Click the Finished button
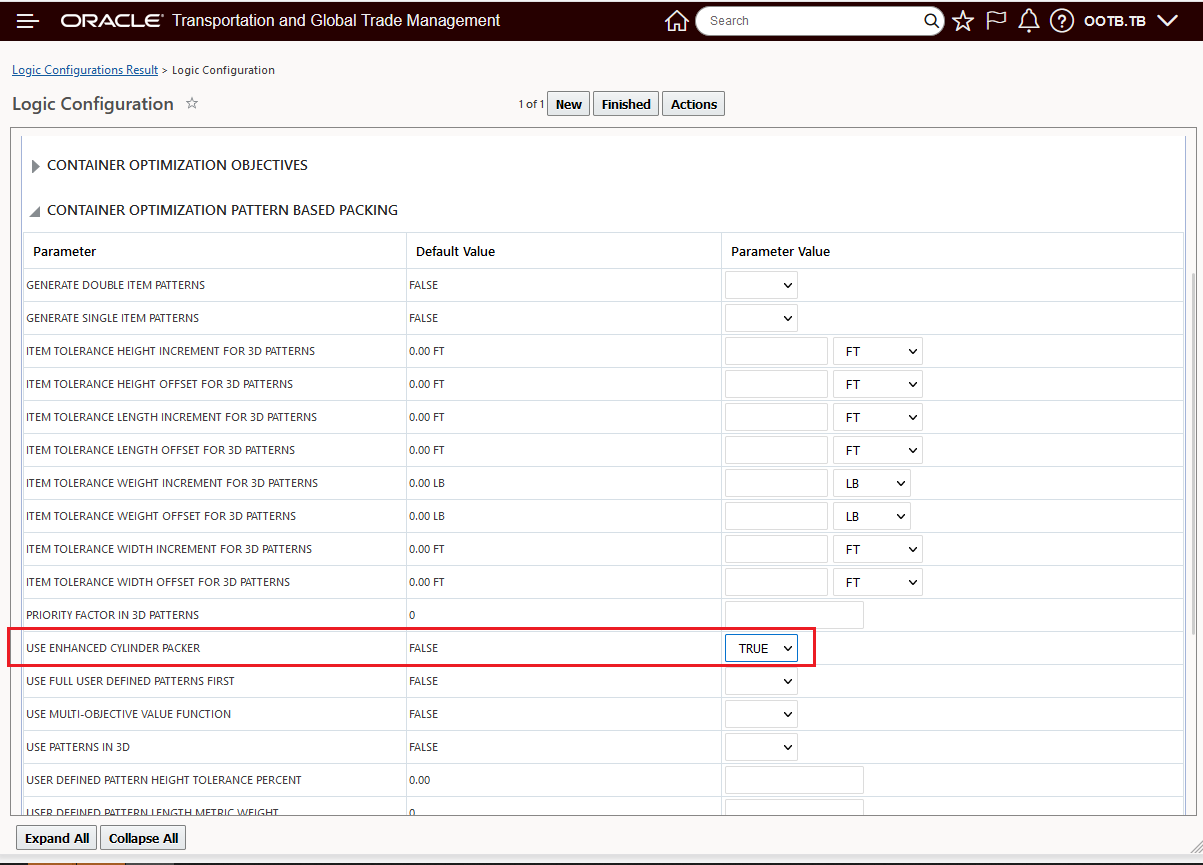Image resolution: width=1203 pixels, height=865 pixels. 626,104
